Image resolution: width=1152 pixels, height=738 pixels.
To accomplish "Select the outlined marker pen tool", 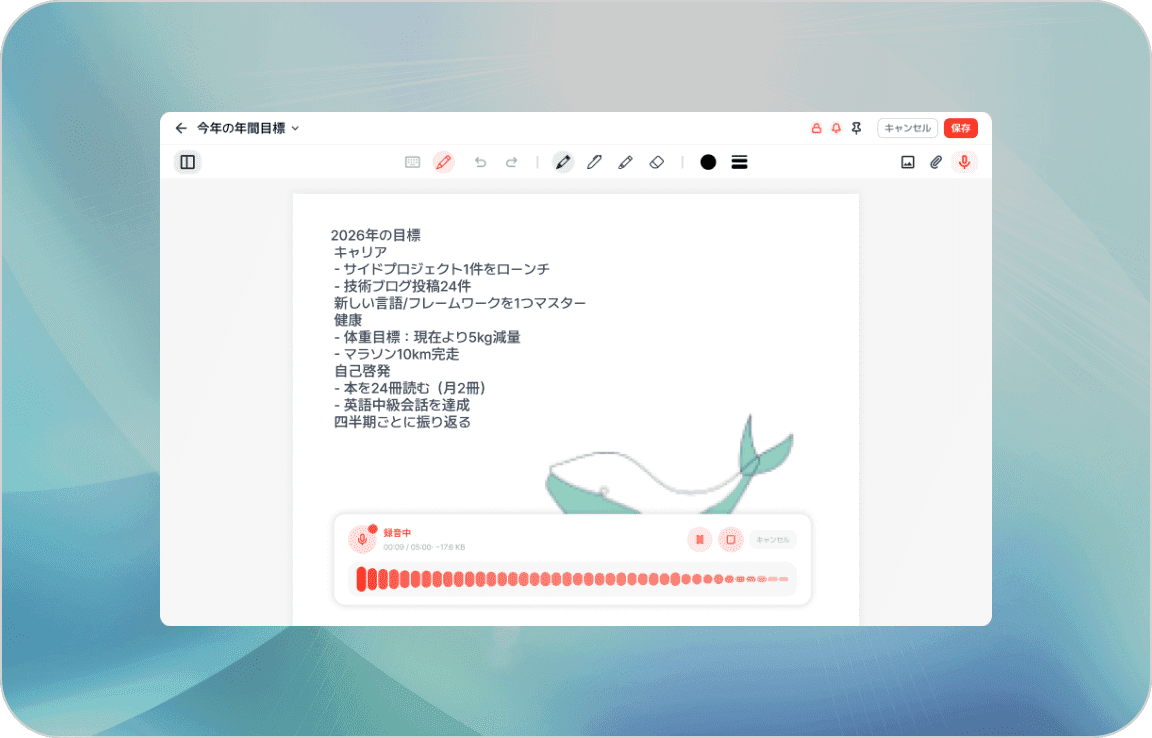I will coord(594,162).
